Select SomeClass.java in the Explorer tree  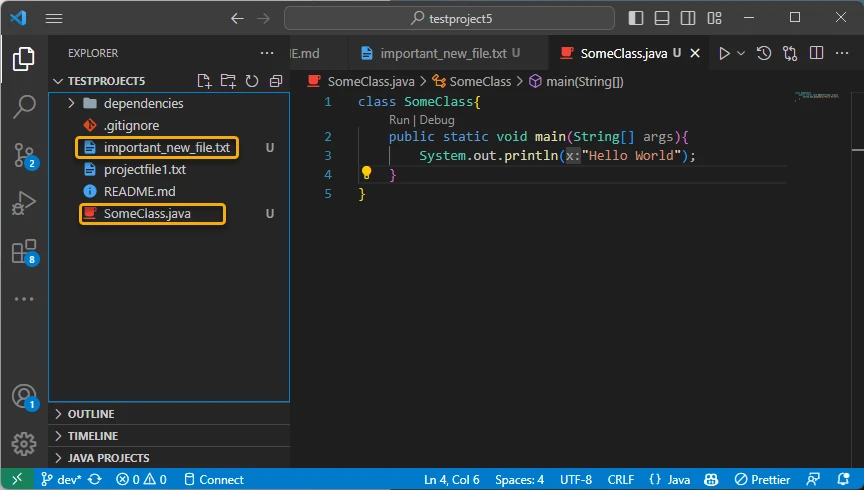pos(169,213)
